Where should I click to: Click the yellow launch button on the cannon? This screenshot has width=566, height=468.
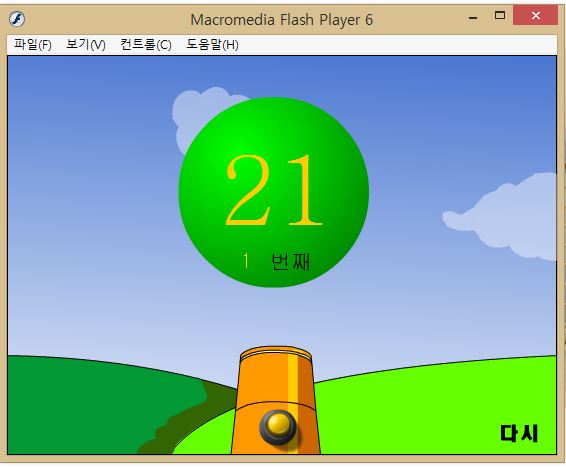click(x=278, y=427)
